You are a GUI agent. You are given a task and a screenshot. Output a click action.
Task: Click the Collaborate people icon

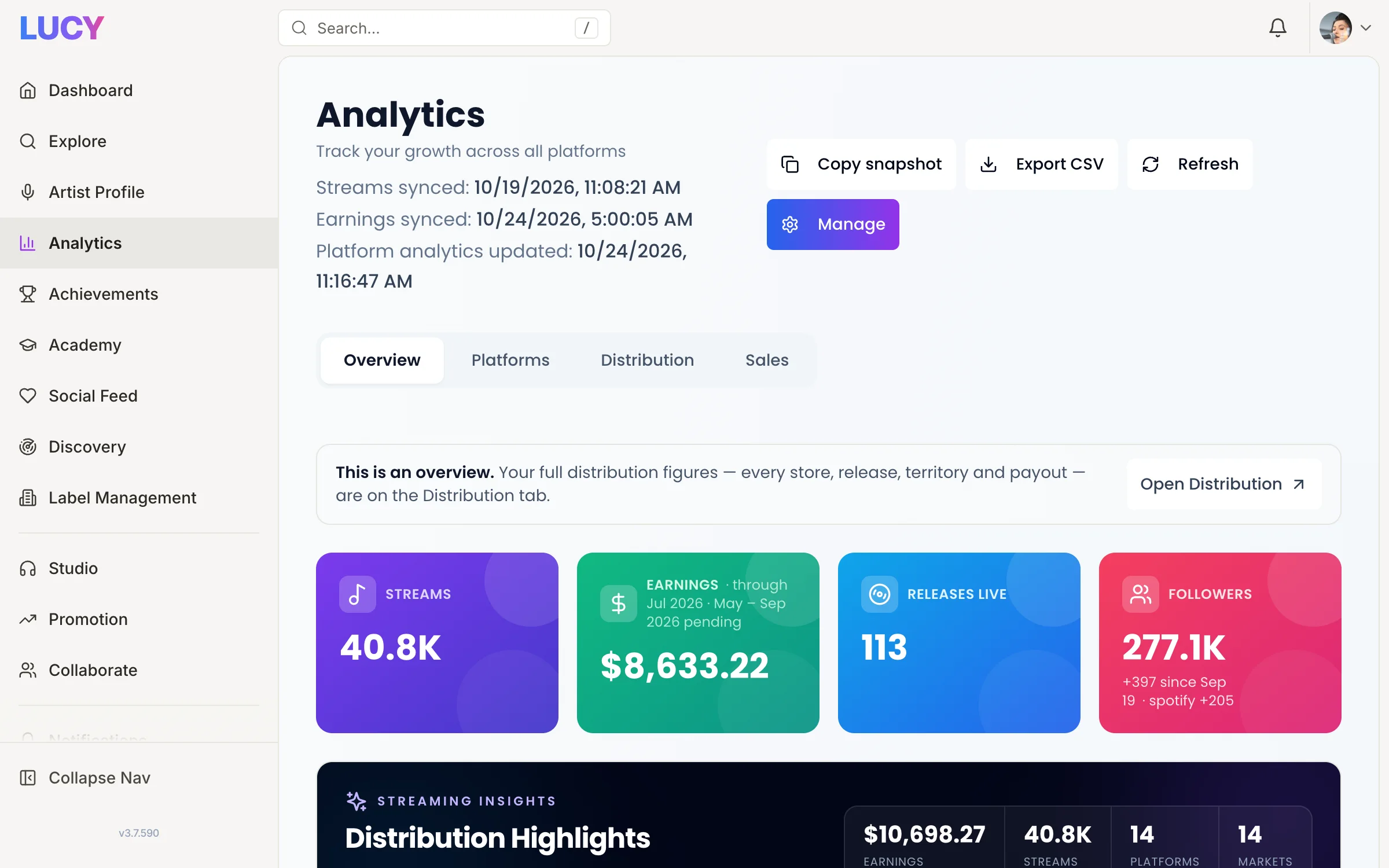28,670
